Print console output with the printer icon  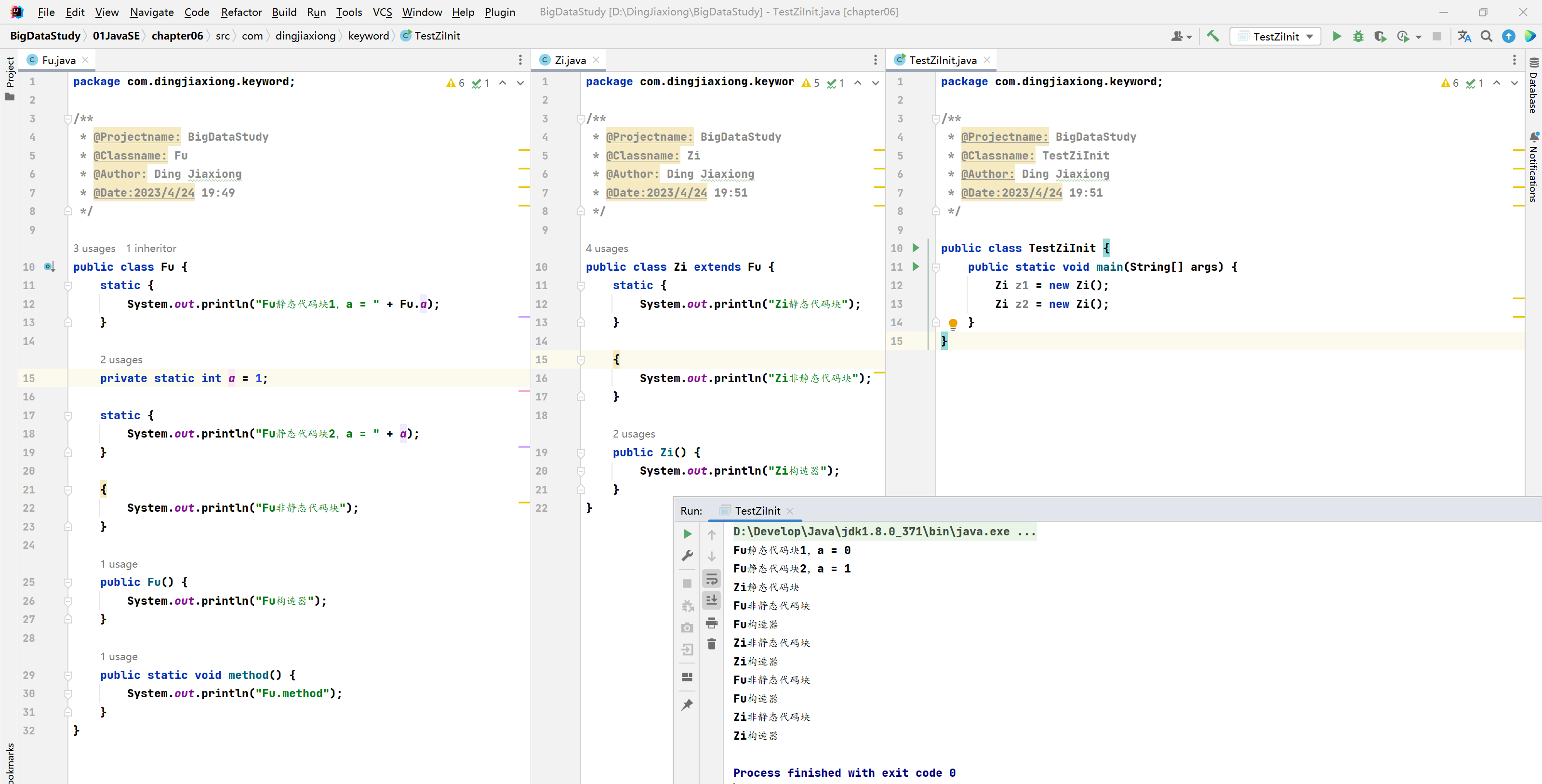point(711,623)
